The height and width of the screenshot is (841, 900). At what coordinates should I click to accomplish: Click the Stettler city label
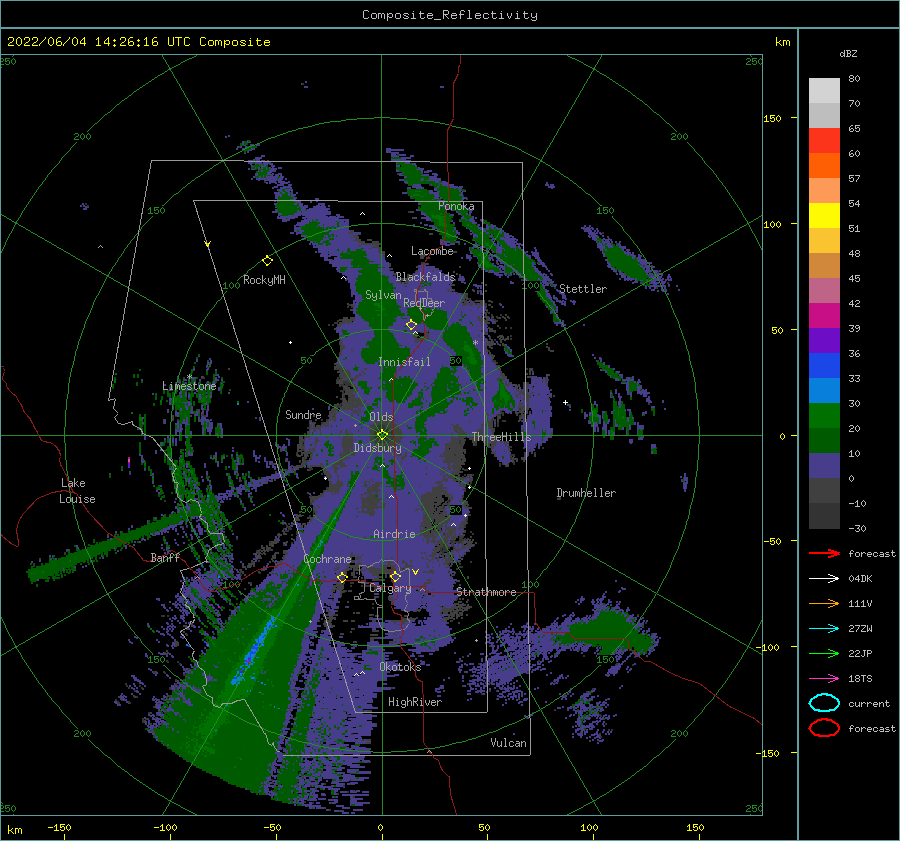click(x=583, y=289)
